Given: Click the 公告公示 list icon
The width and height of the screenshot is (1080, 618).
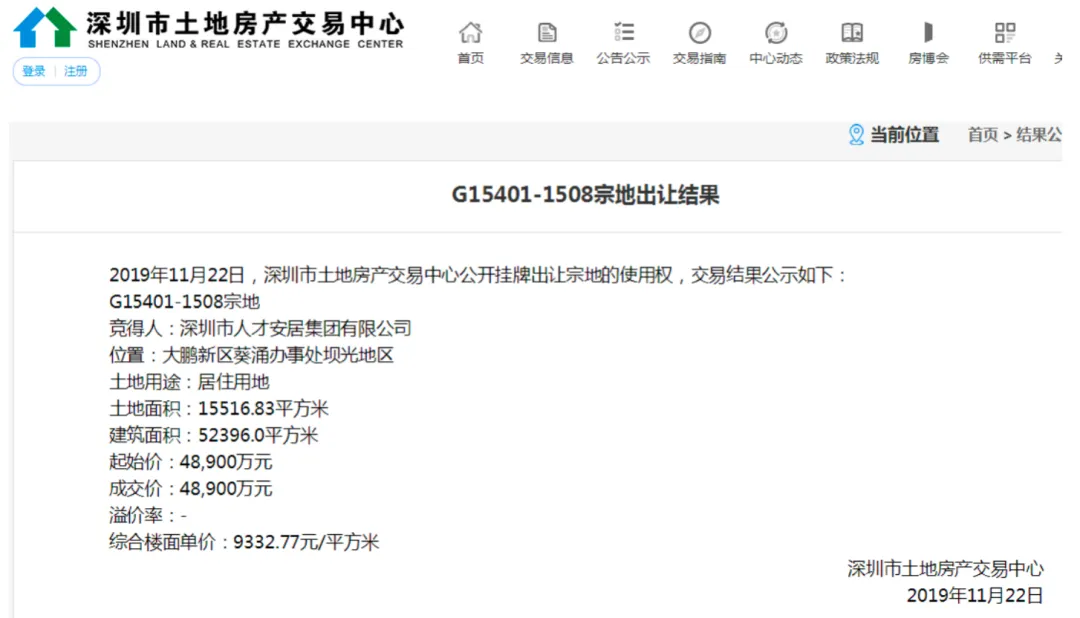Looking at the screenshot, I should coord(623,32).
